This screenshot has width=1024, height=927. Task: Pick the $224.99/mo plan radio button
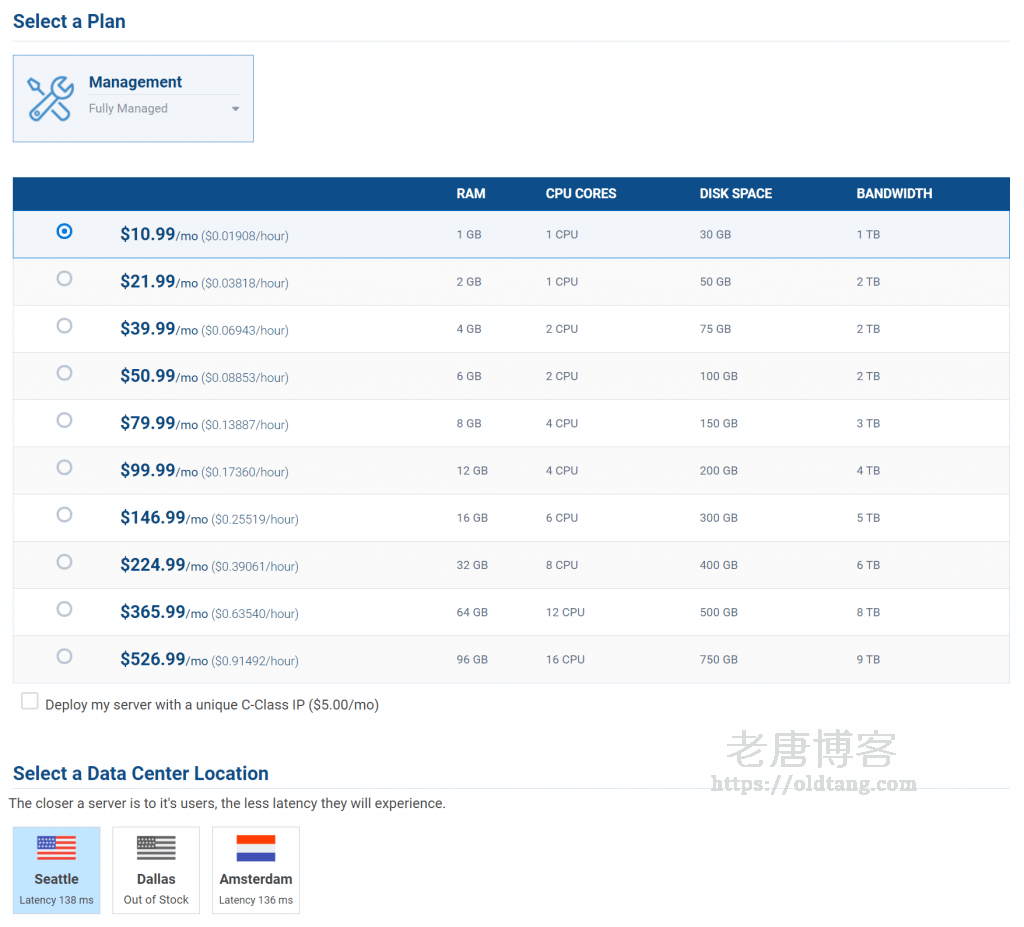[64, 562]
